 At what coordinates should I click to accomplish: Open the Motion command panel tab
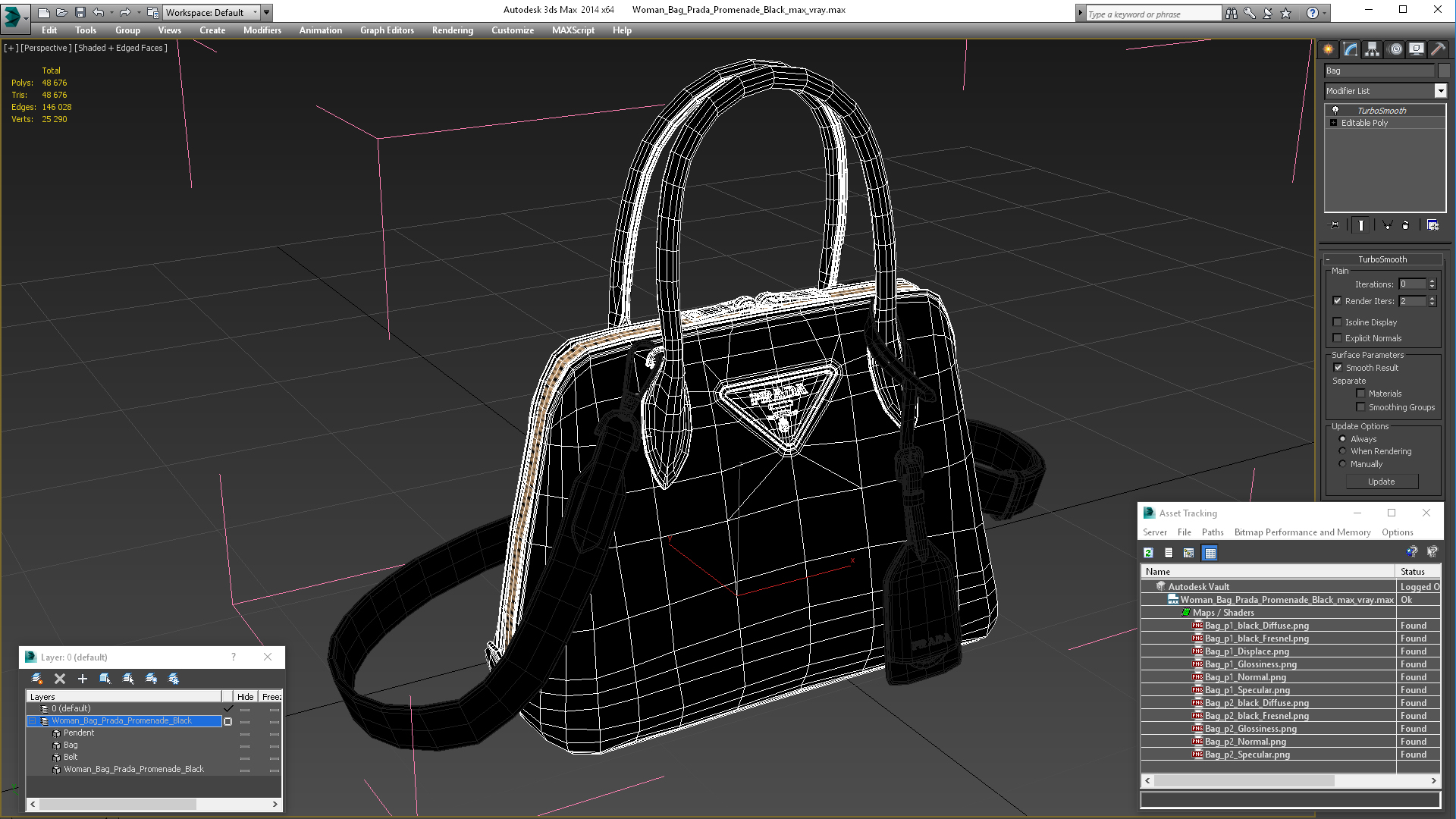1395,49
